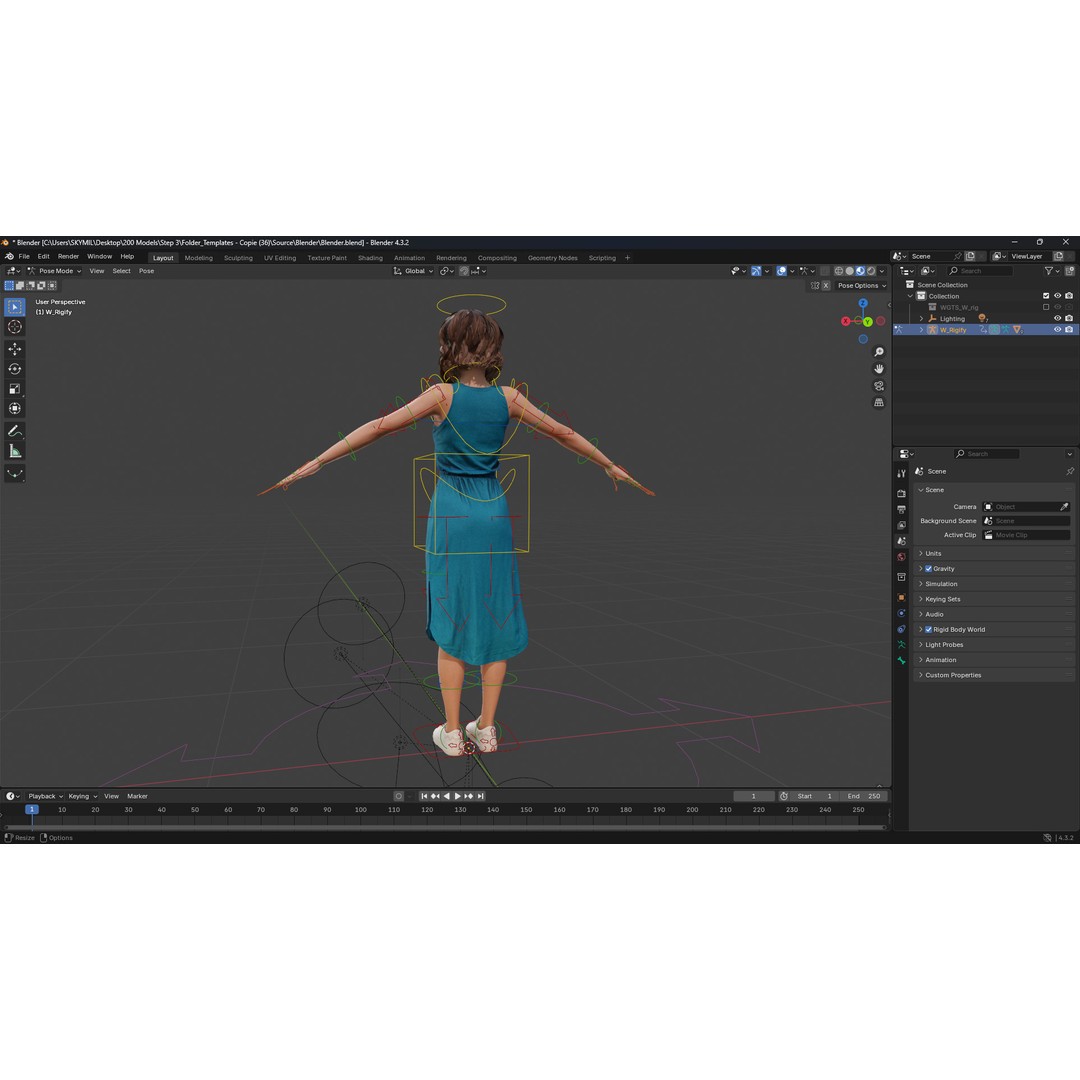Disable Lighting in renders camera icon
The image size is (1080, 1080).
click(1069, 318)
